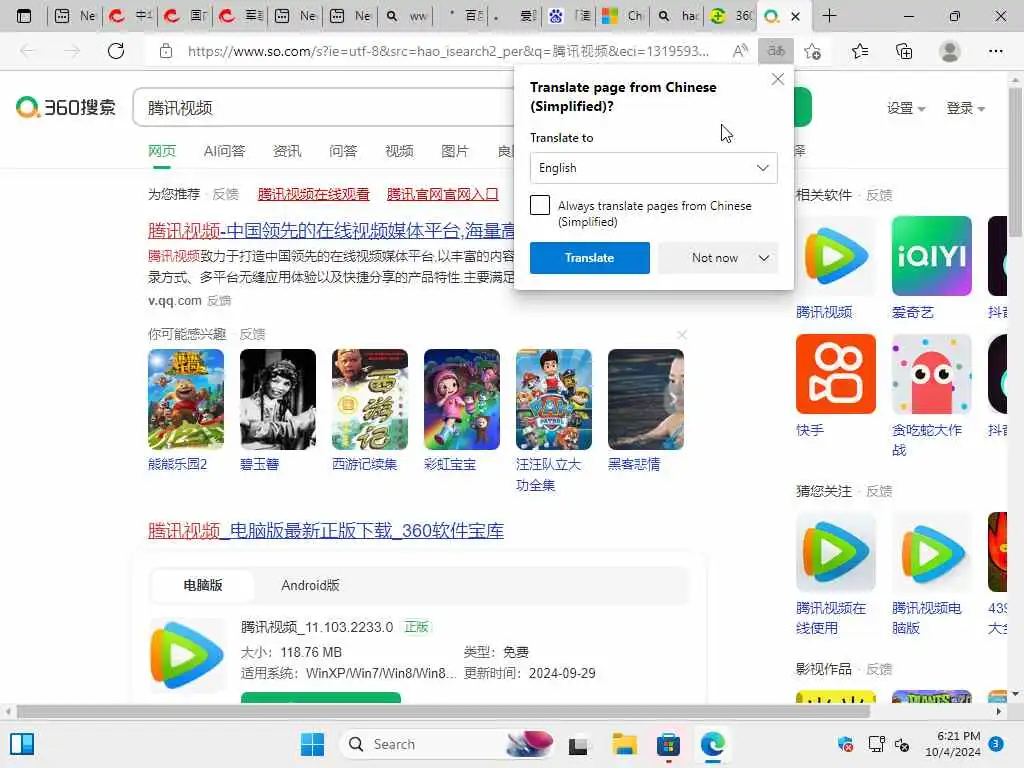The width and height of the screenshot is (1024, 768).
Task: Open Edge settings and more menu
Action: tap(995, 51)
